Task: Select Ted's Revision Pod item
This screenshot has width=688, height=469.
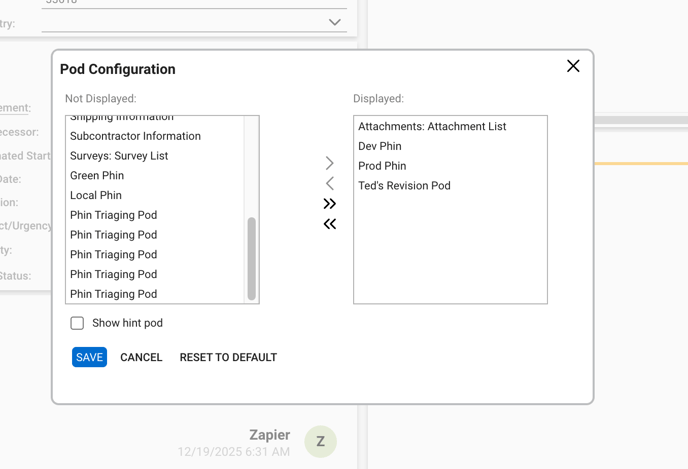Action: tap(404, 186)
